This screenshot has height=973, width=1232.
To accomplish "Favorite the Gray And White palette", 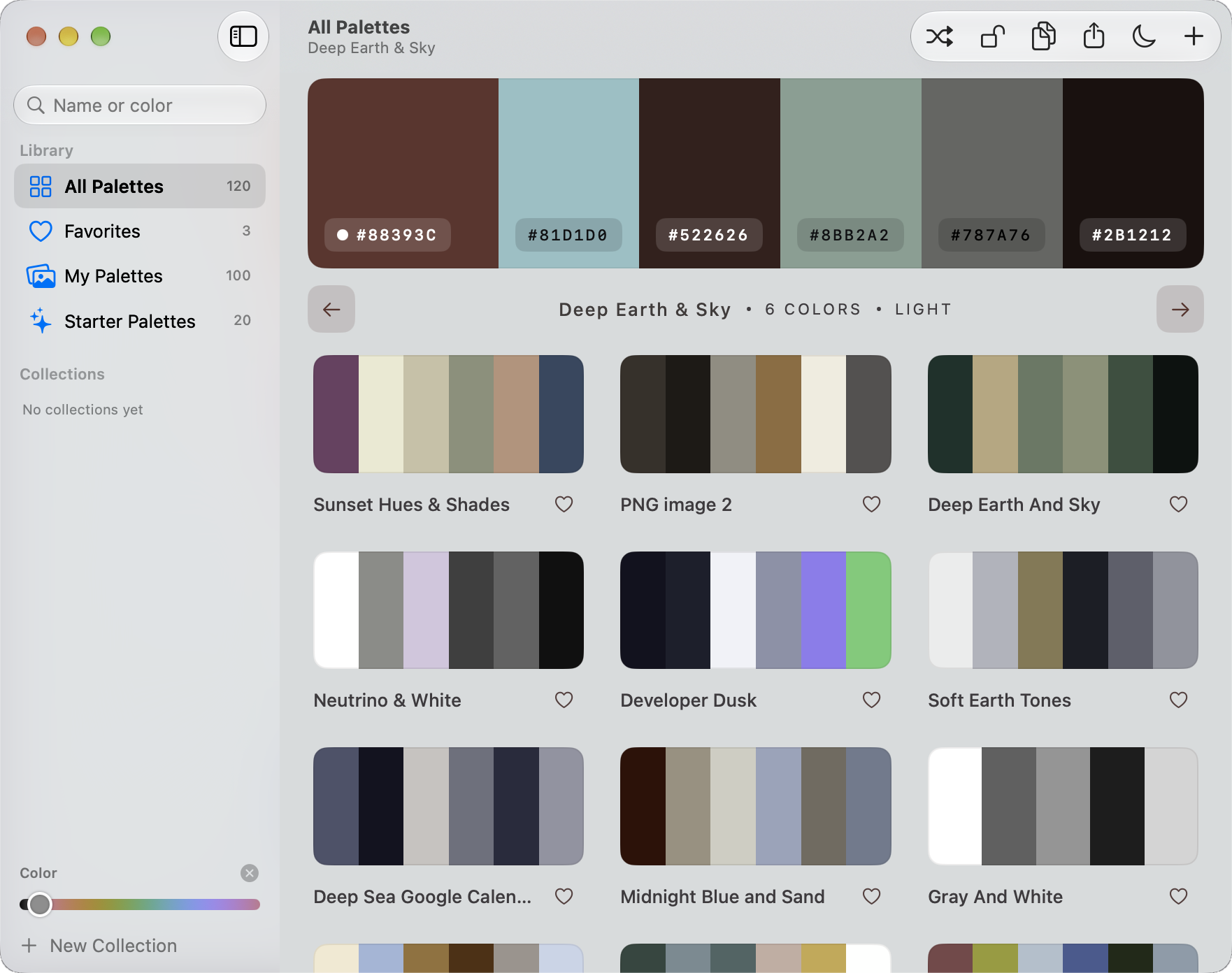I will pos(1179,896).
